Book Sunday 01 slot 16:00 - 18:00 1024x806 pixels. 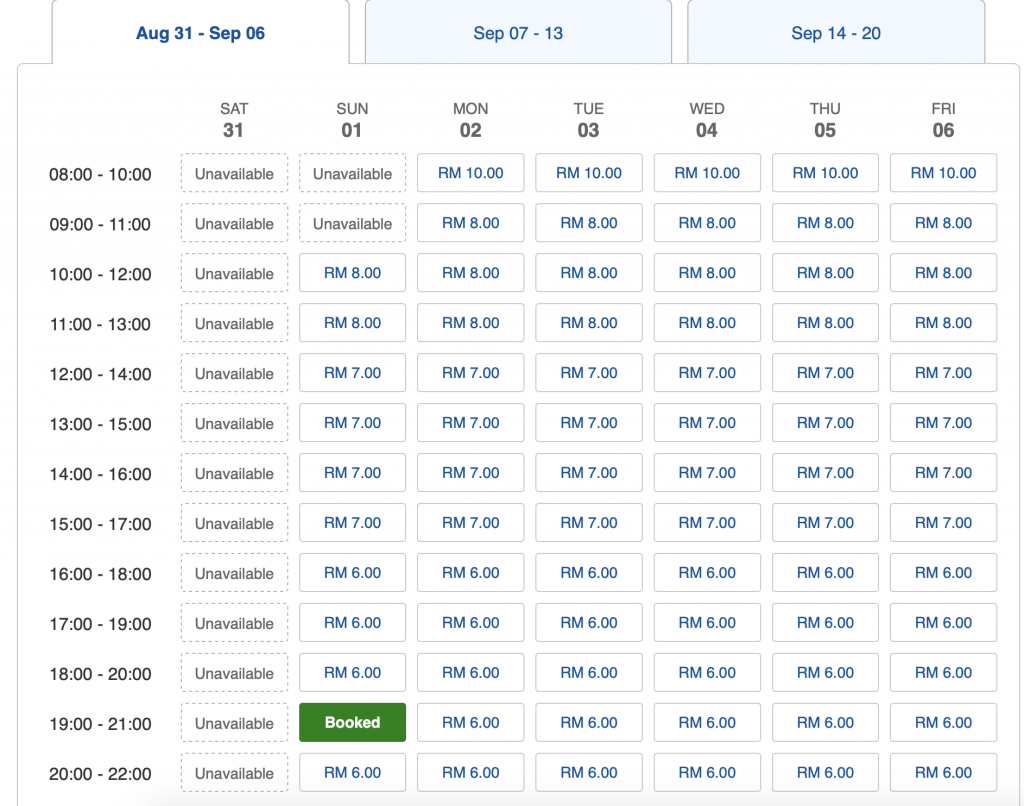point(352,573)
